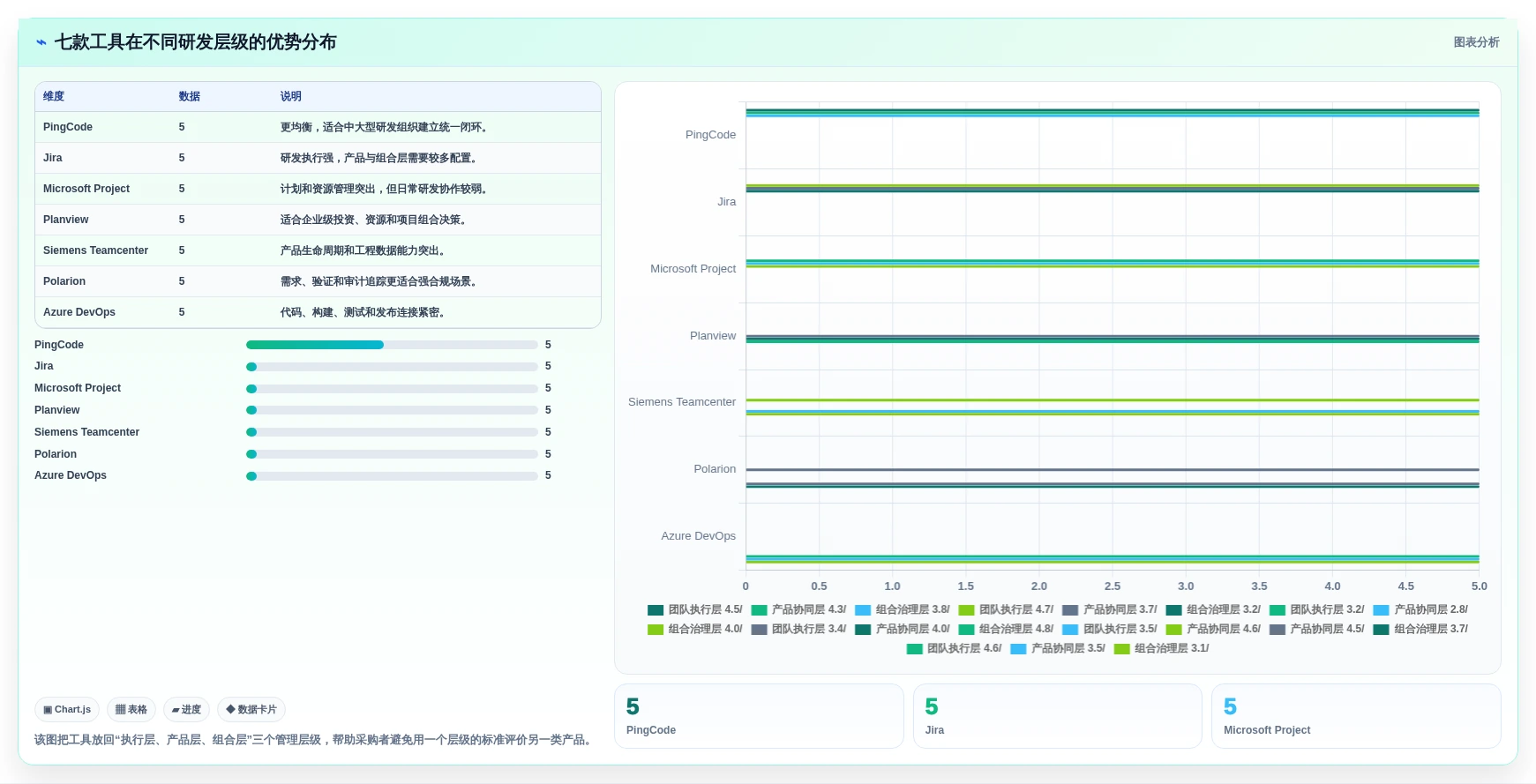The height and width of the screenshot is (784, 1536).
Task: Click the Azure DevOps chart axis label
Action: (x=698, y=536)
